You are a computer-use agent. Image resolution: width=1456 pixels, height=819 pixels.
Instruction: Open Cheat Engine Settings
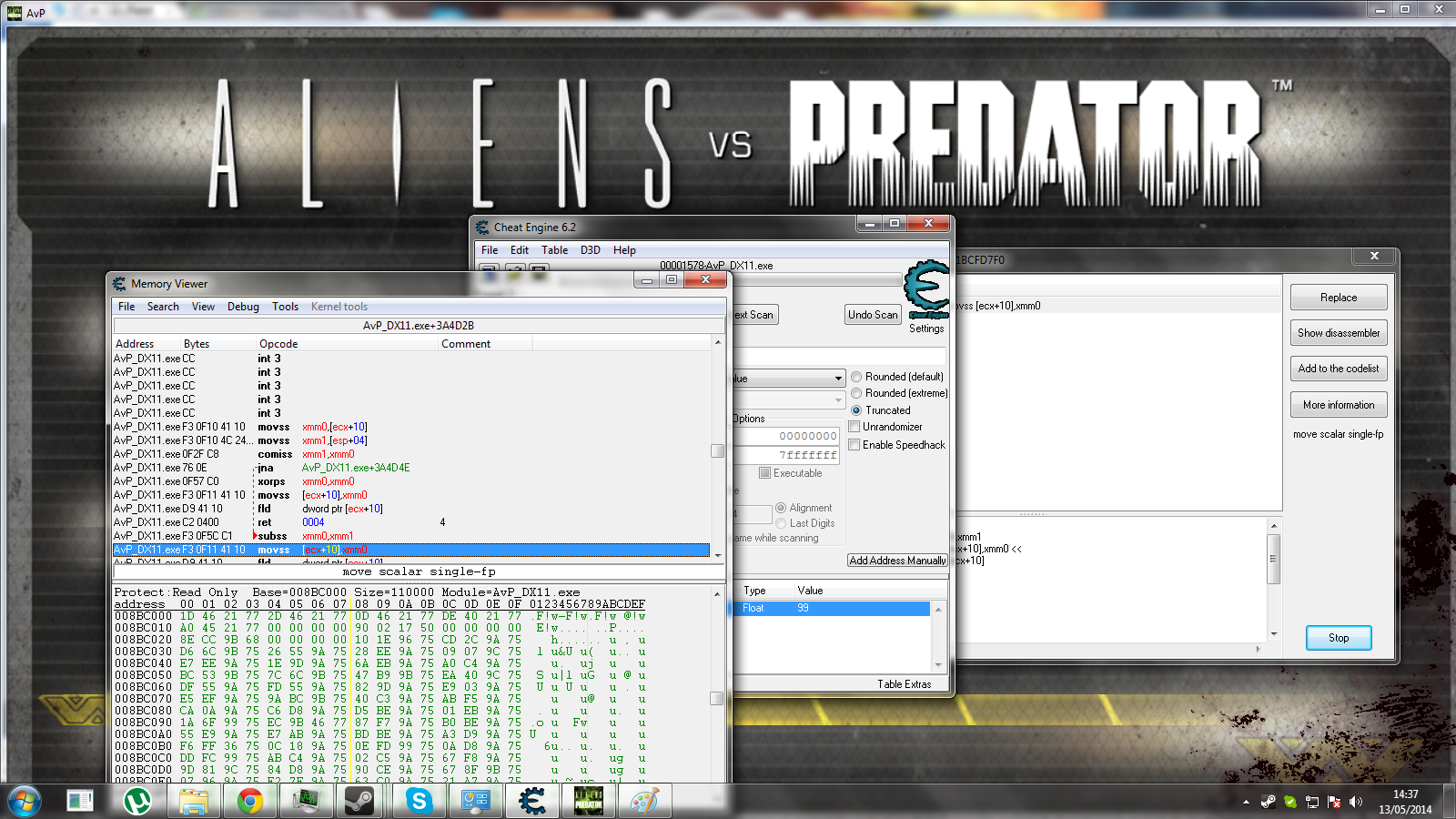point(926,329)
